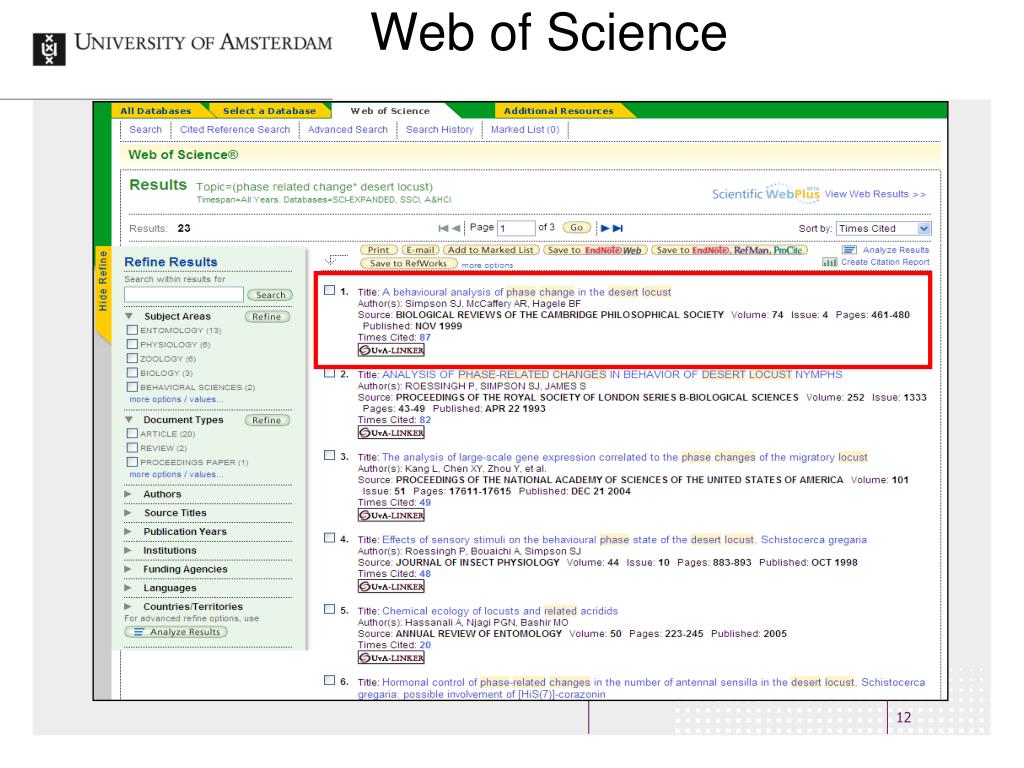Click Create Citation Report chart icon
Screen dimensions: 1024x768
[x=829, y=262]
